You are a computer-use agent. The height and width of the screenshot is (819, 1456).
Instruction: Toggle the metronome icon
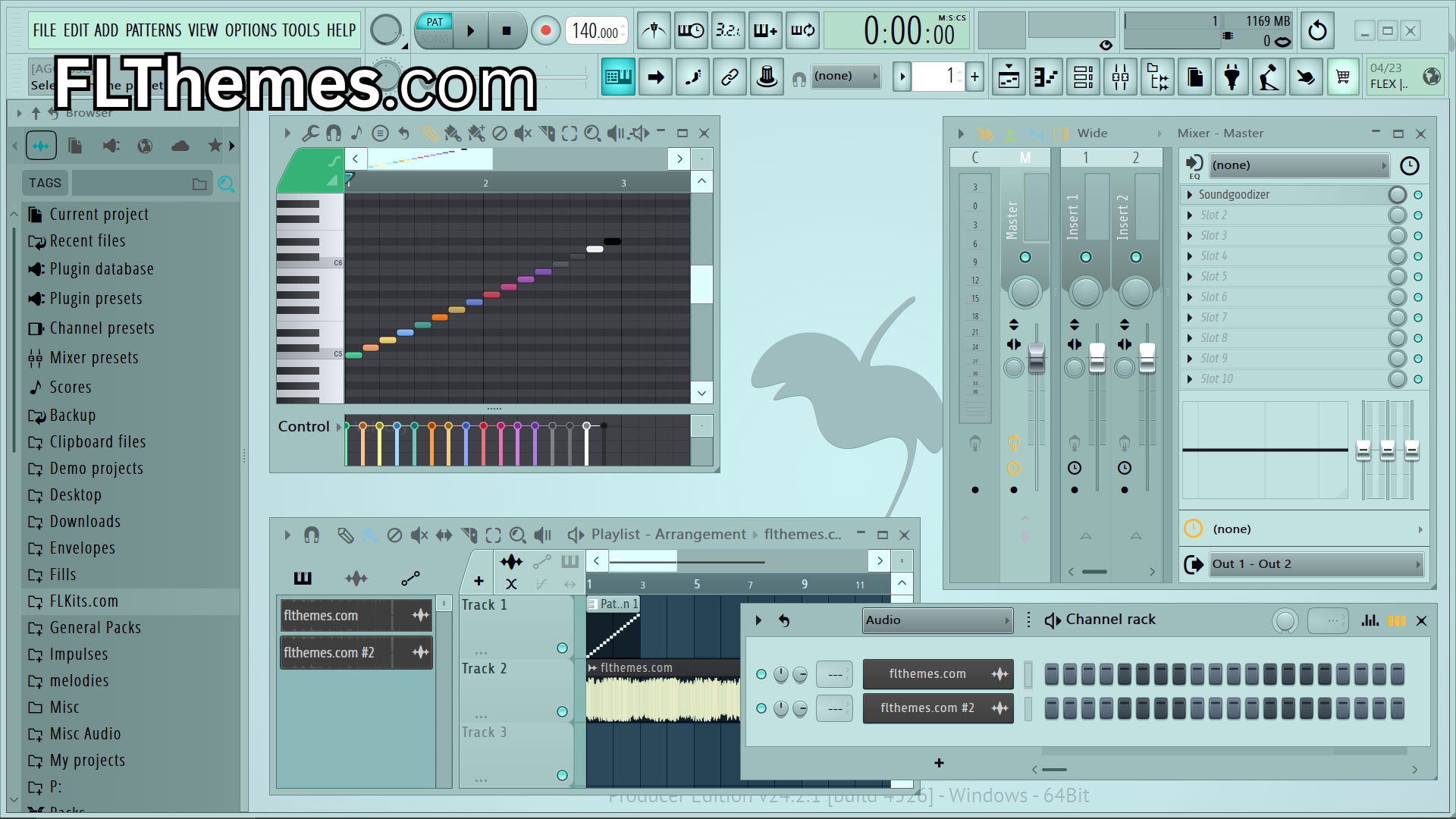tap(654, 31)
